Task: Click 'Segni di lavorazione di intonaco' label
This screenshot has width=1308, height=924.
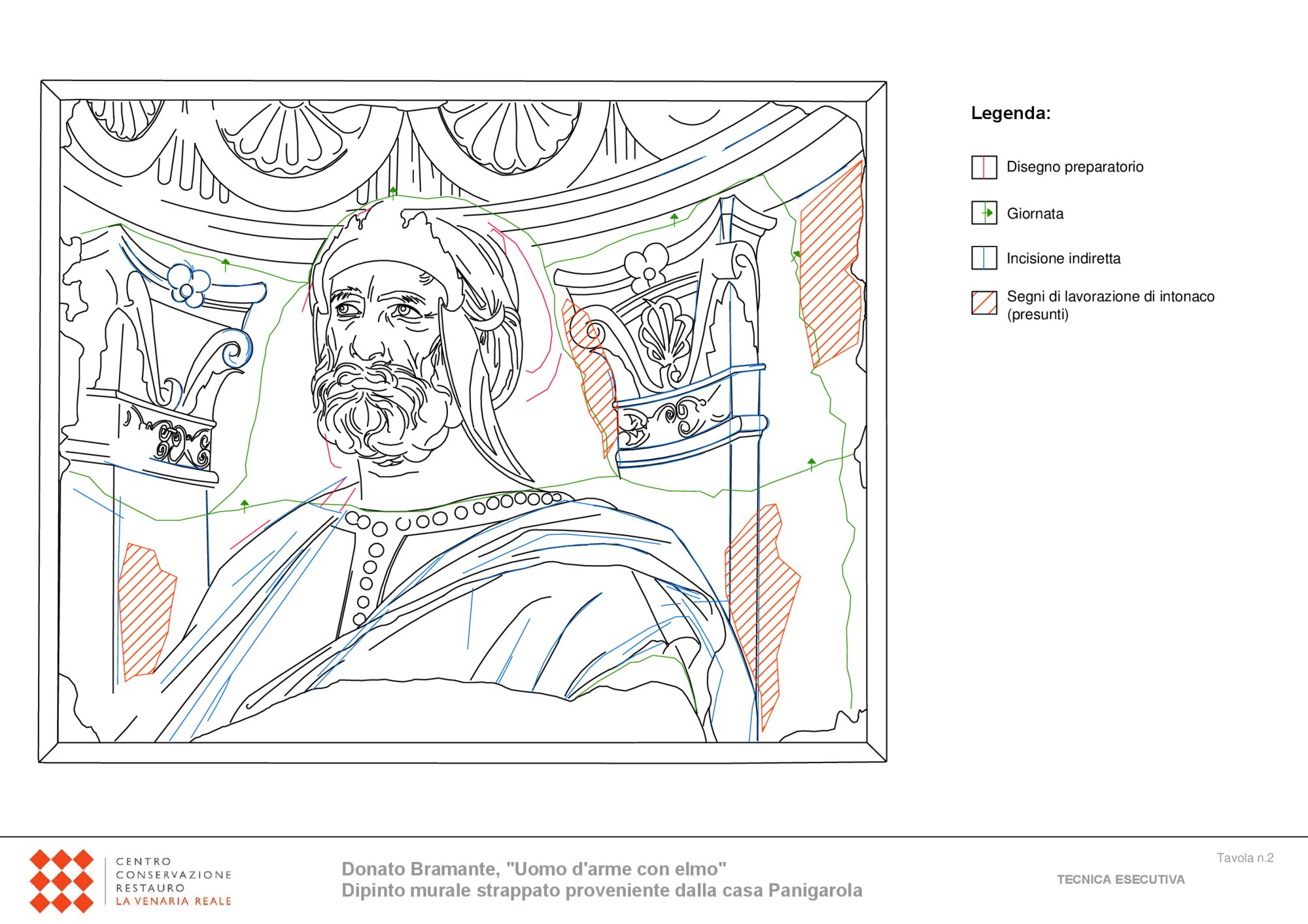Action: (1110, 296)
